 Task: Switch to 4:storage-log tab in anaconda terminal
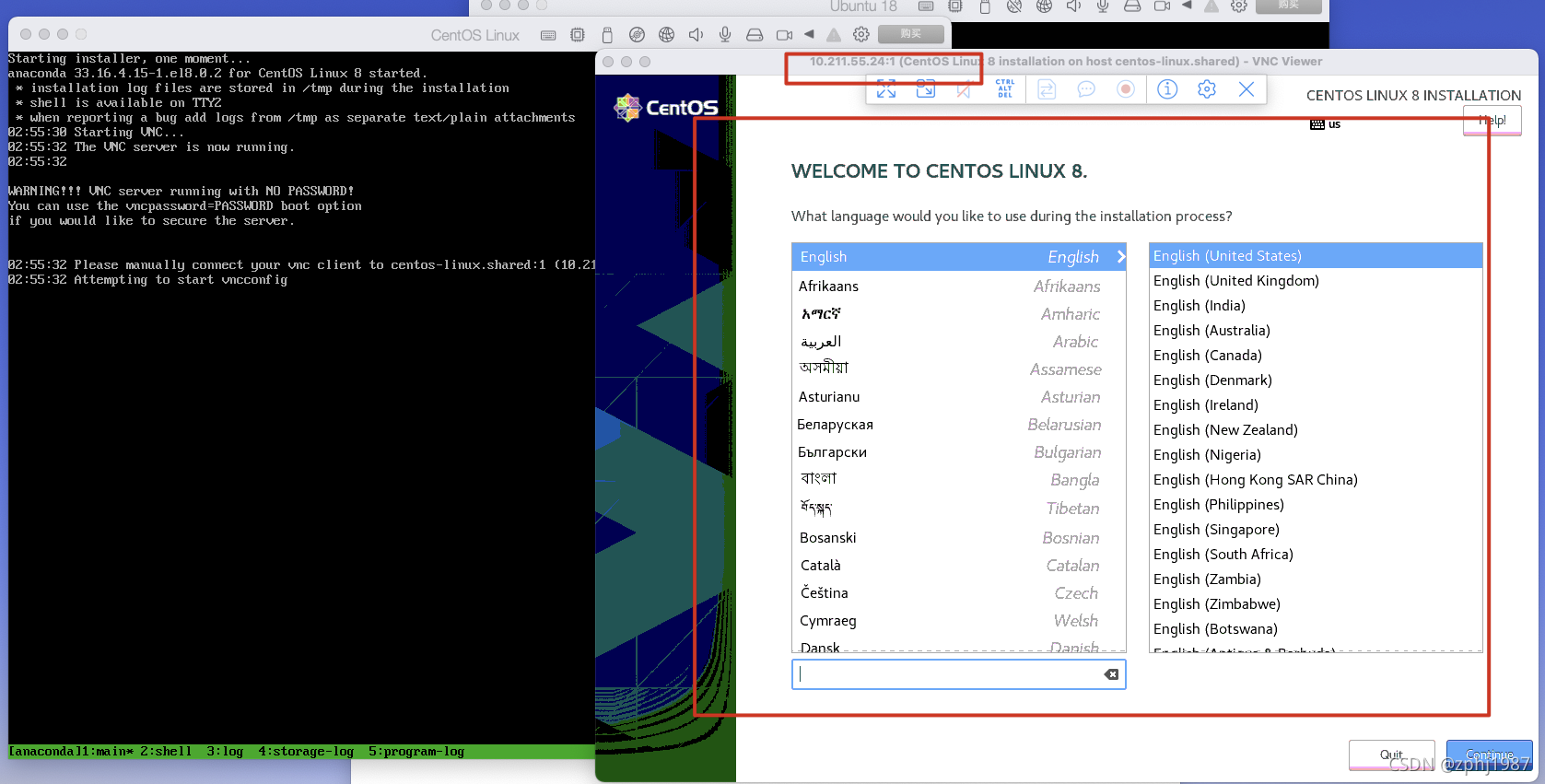[306, 752]
